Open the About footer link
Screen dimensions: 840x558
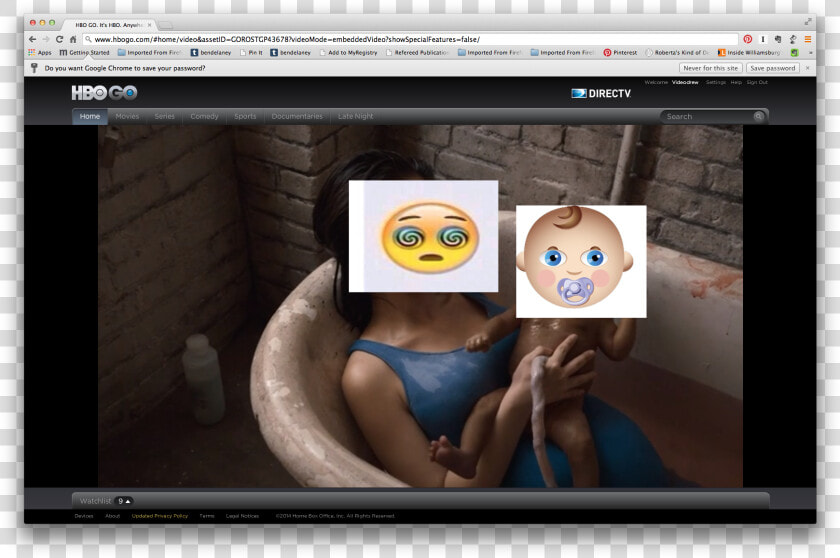click(112, 516)
